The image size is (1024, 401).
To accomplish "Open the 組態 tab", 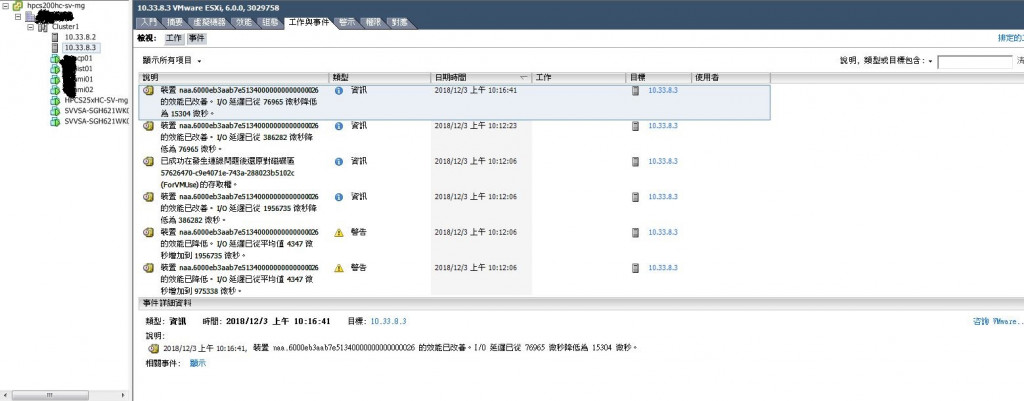I will (270, 23).
